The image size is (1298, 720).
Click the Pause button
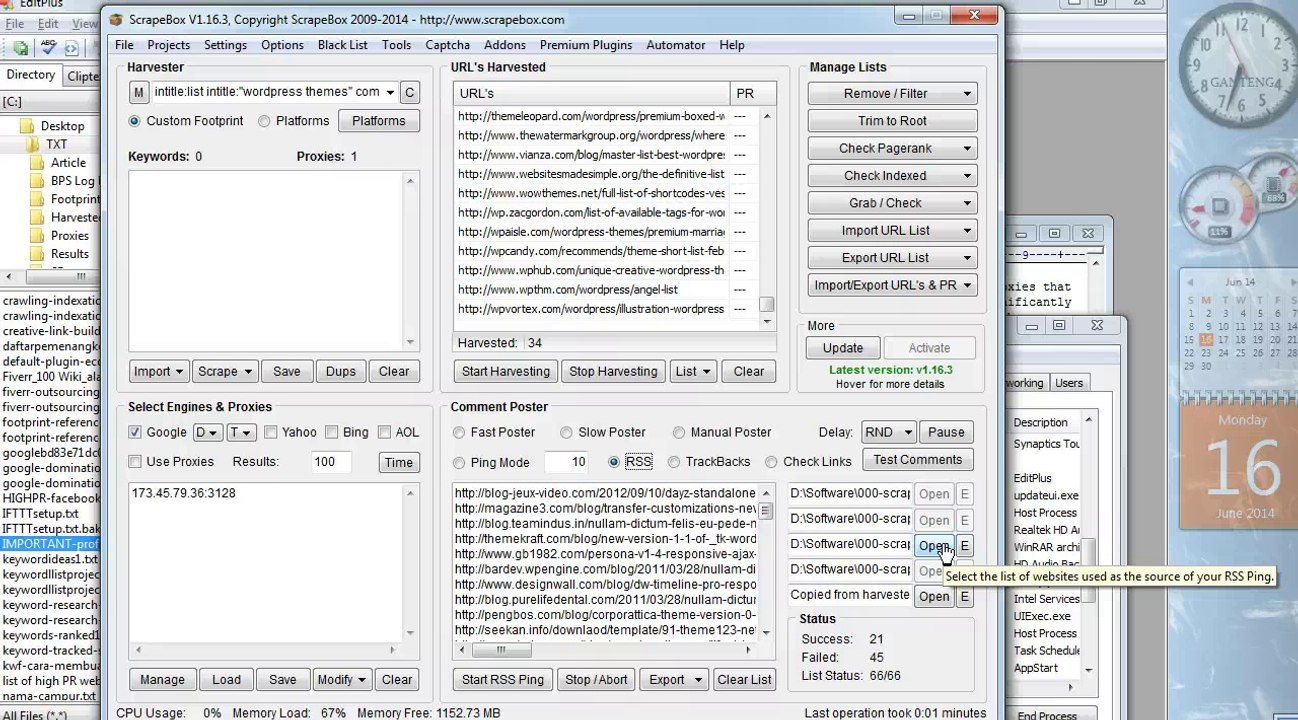tap(946, 432)
